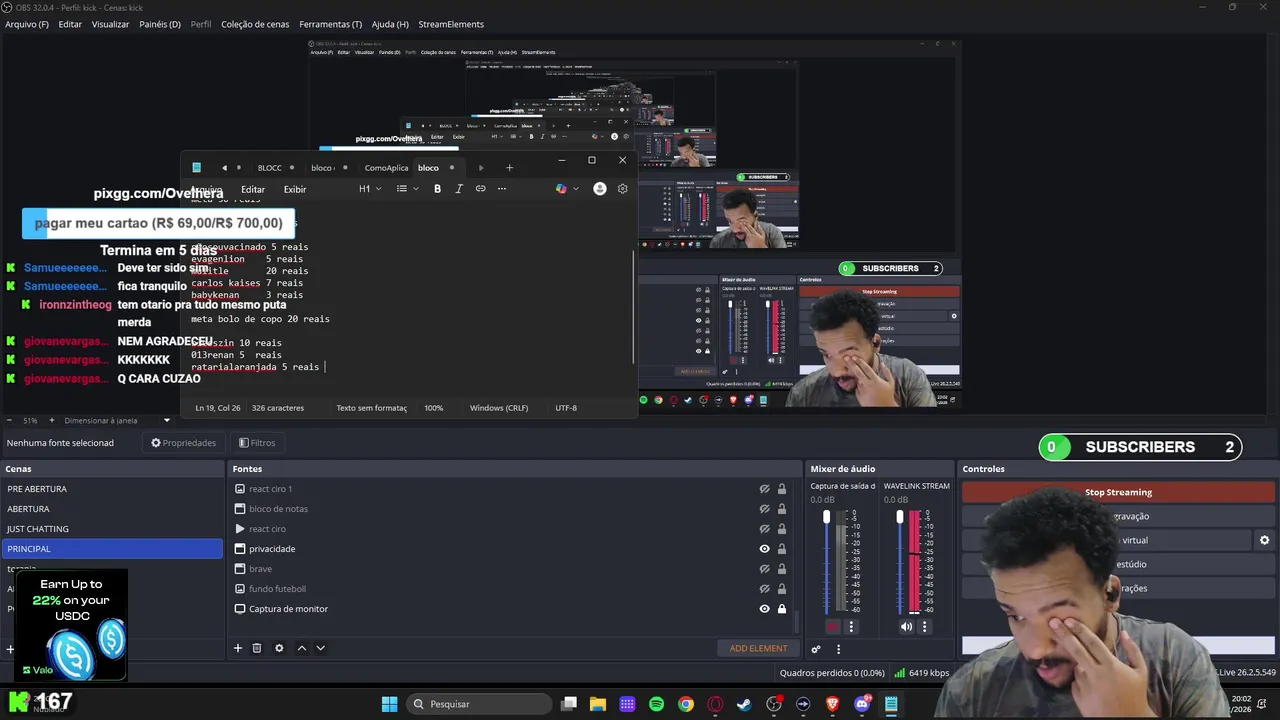Open Filtros for selected source
Screen dimensions: 1280x720
click(257, 443)
